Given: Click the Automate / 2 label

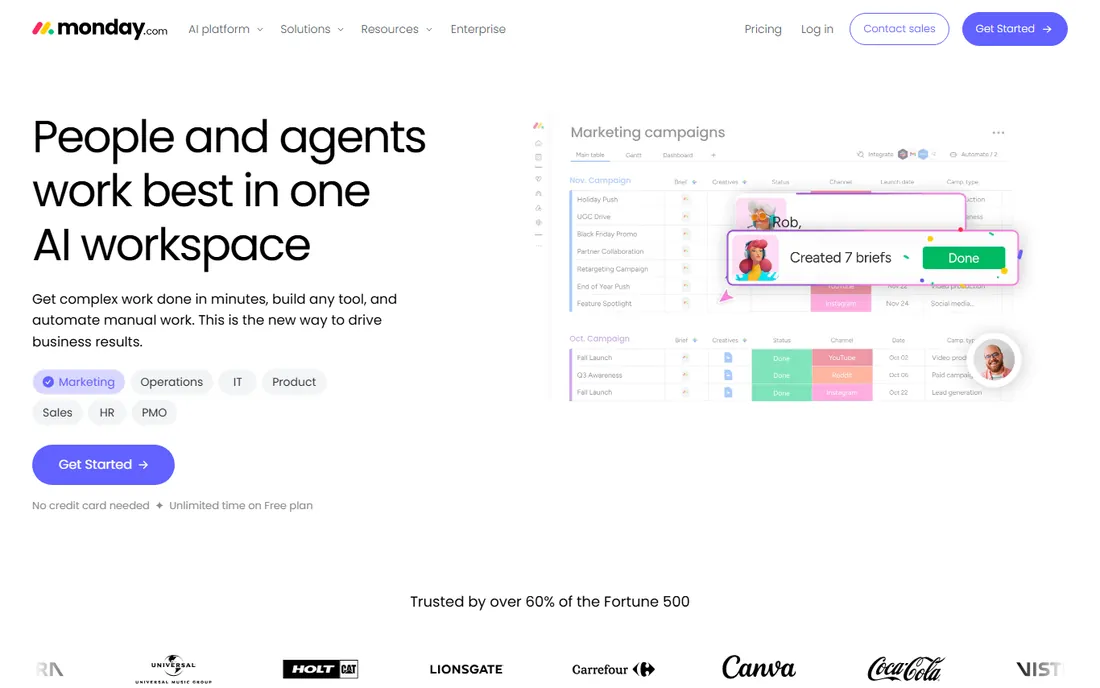Looking at the screenshot, I should click(x=979, y=154).
